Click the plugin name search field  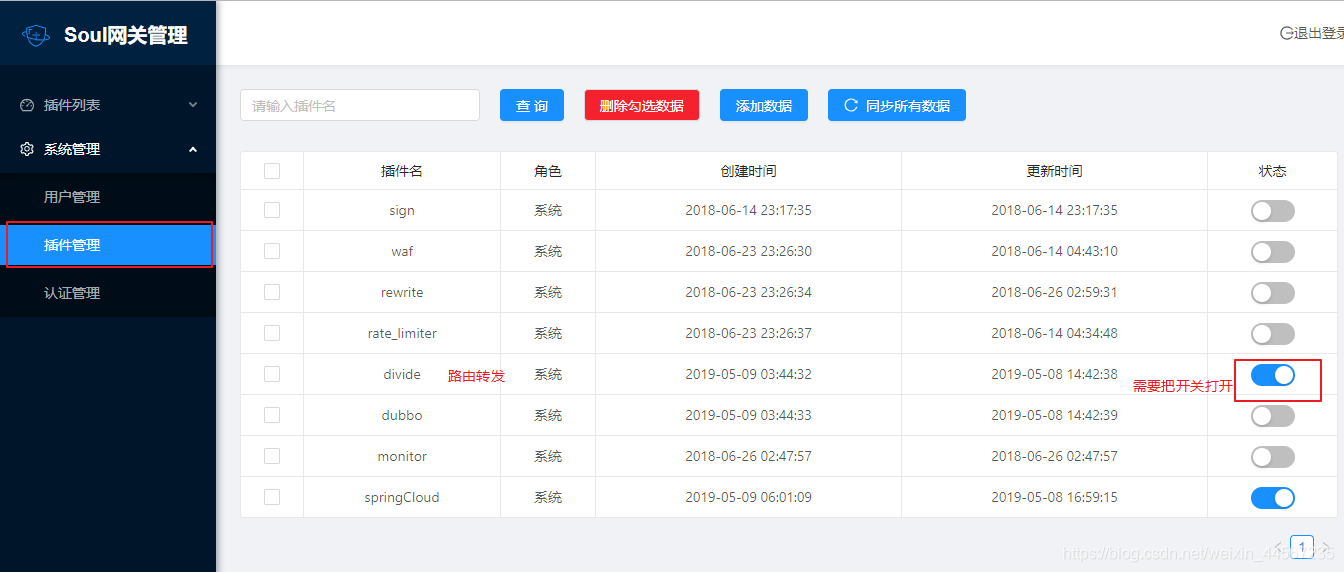360,105
